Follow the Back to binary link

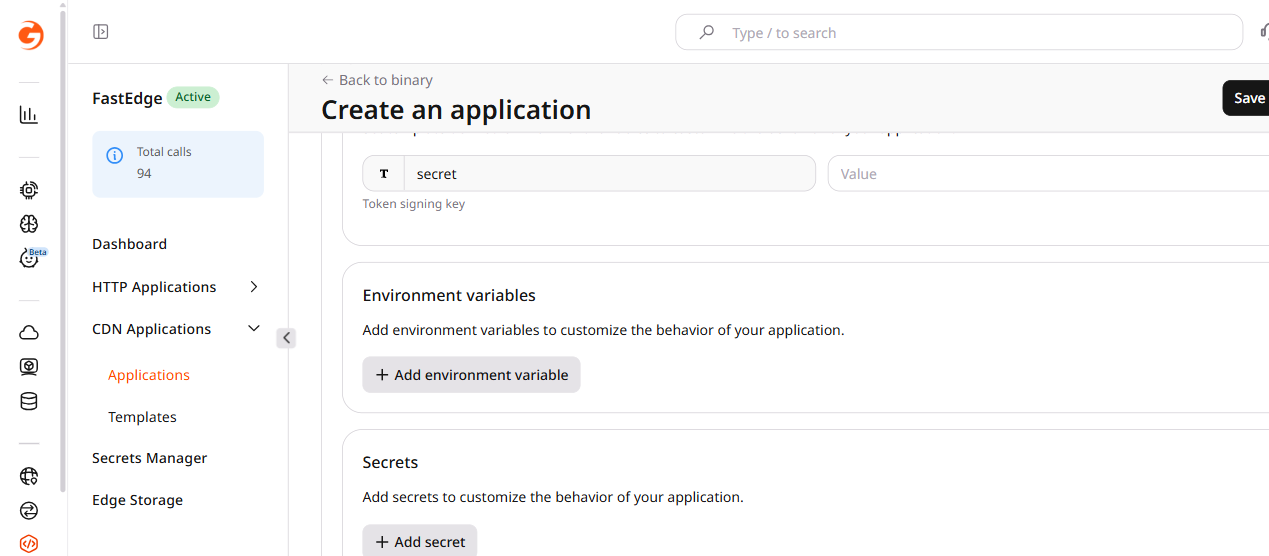(x=377, y=80)
